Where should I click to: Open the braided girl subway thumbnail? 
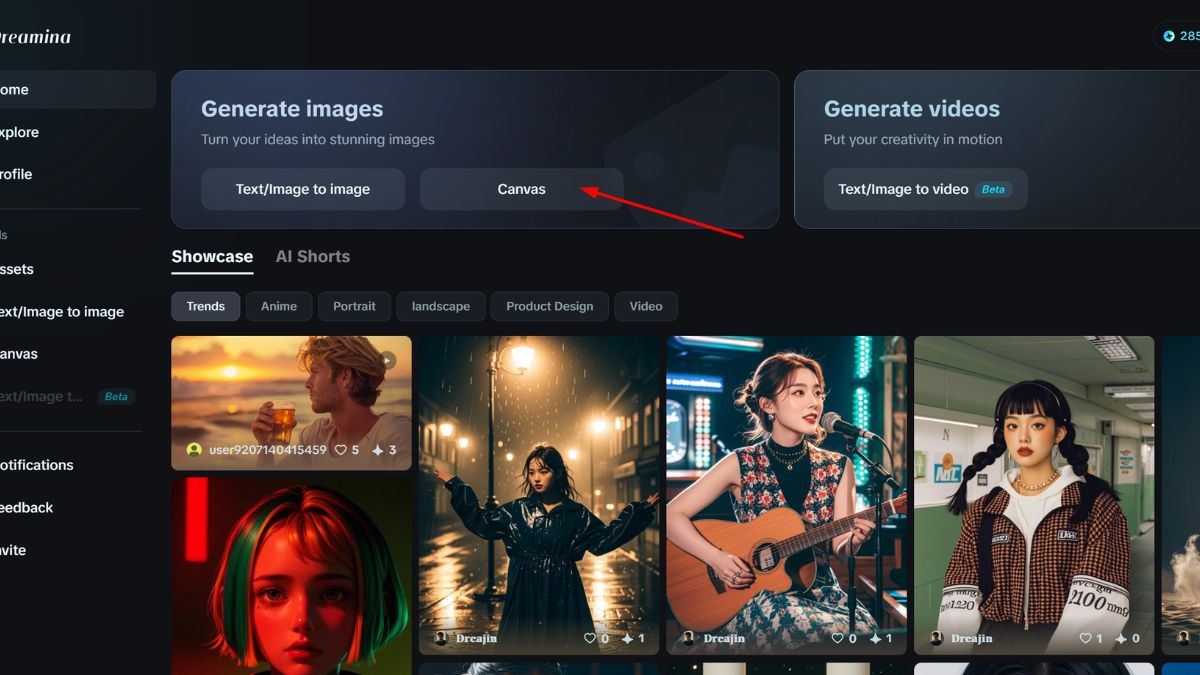[x=1034, y=495]
